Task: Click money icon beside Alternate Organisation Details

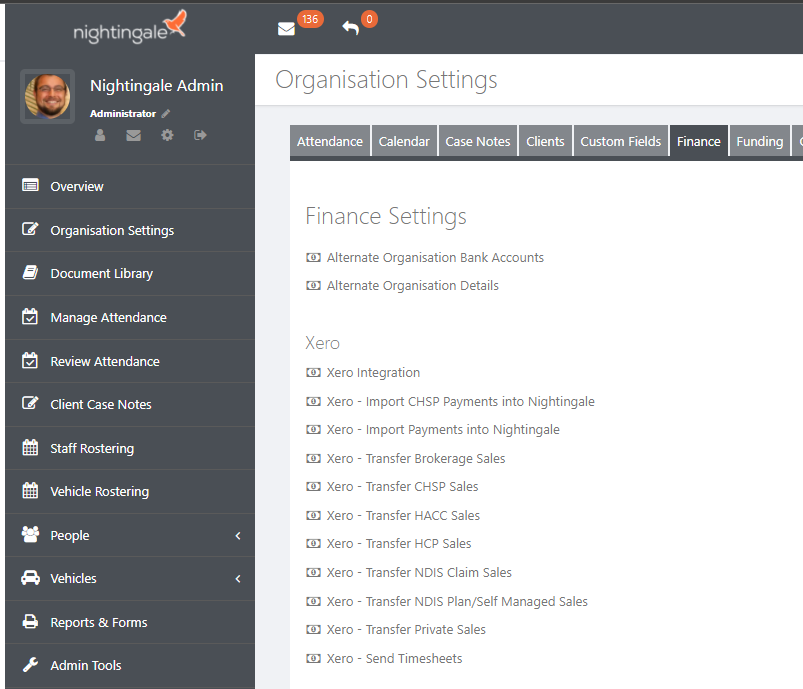Action: tap(313, 285)
